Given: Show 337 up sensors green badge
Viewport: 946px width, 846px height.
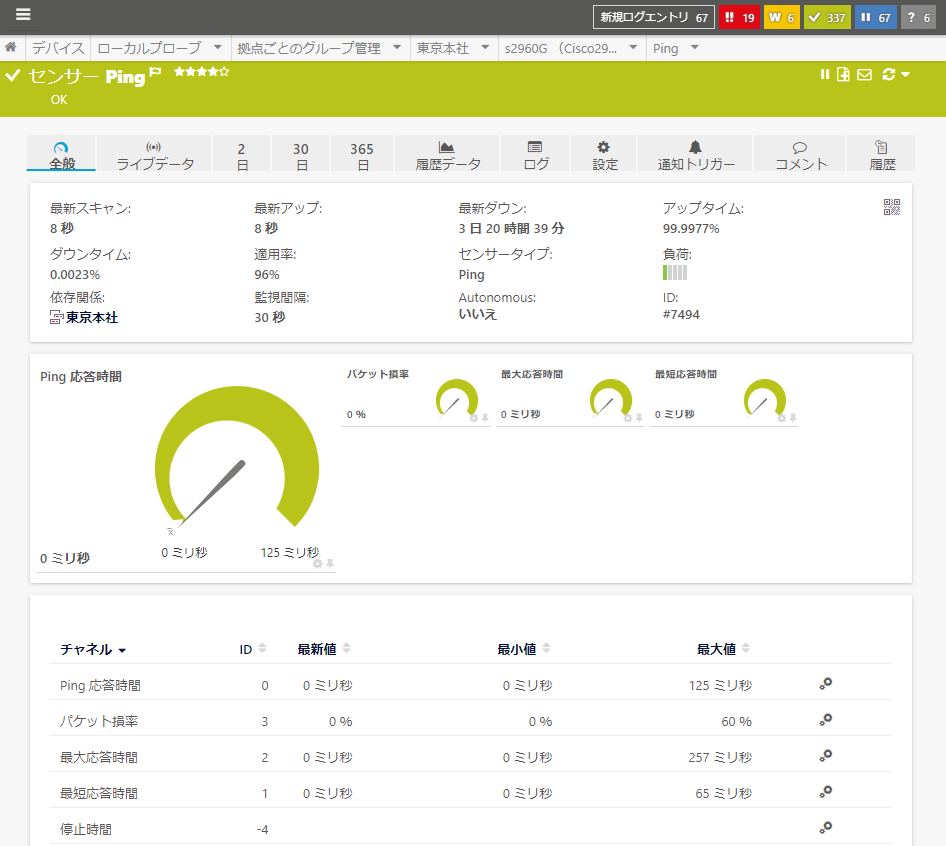Looking at the screenshot, I should tap(827, 17).
